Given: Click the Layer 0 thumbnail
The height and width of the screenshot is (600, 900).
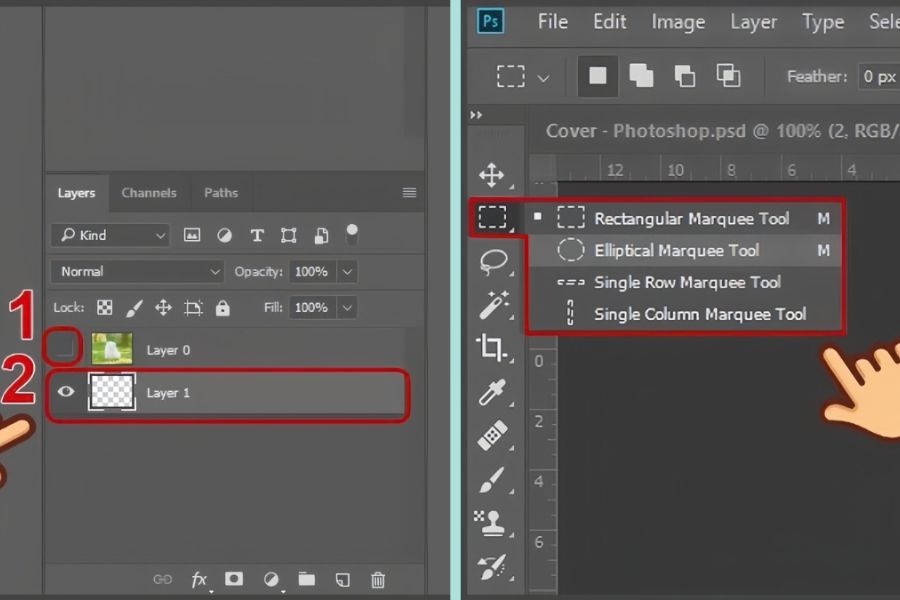Looking at the screenshot, I should [112, 349].
